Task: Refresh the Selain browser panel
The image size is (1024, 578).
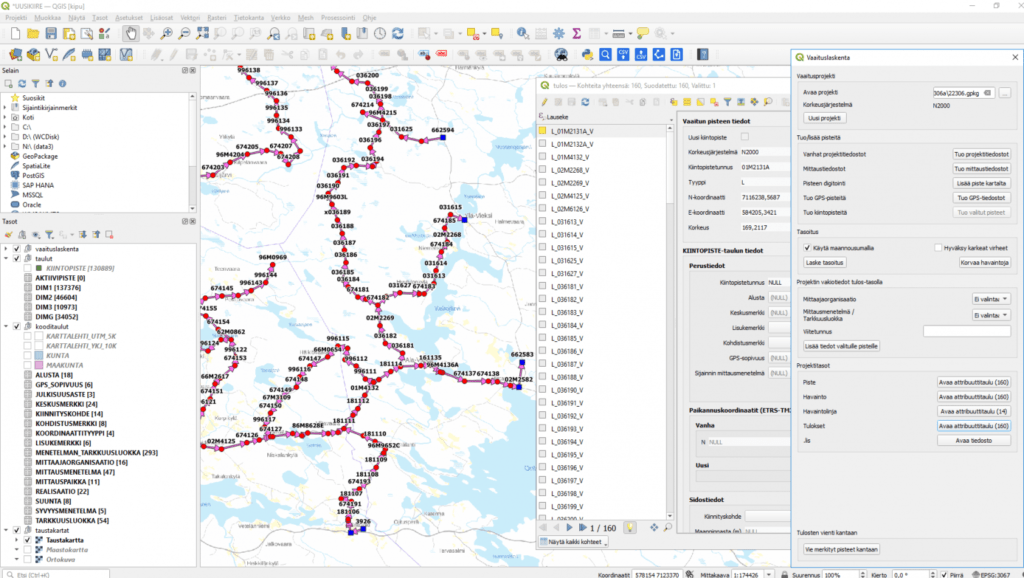Action: (x=23, y=84)
